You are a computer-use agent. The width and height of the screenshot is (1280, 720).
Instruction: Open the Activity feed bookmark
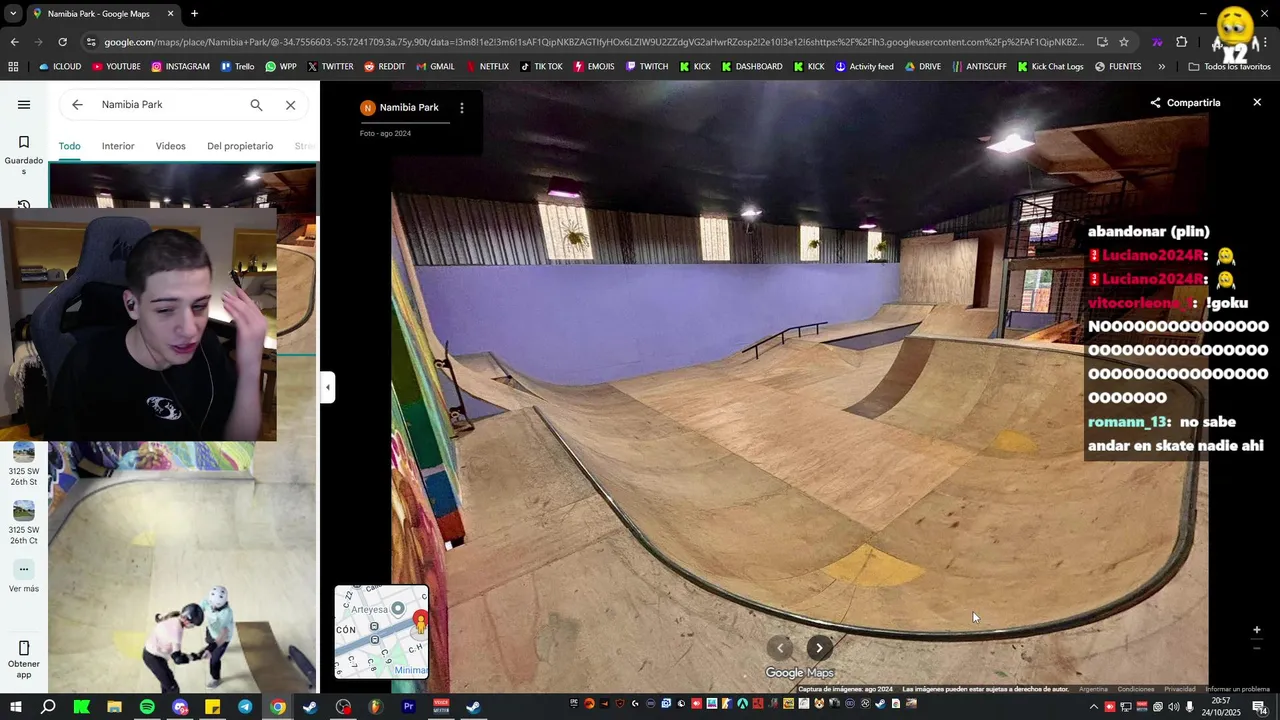click(x=864, y=67)
